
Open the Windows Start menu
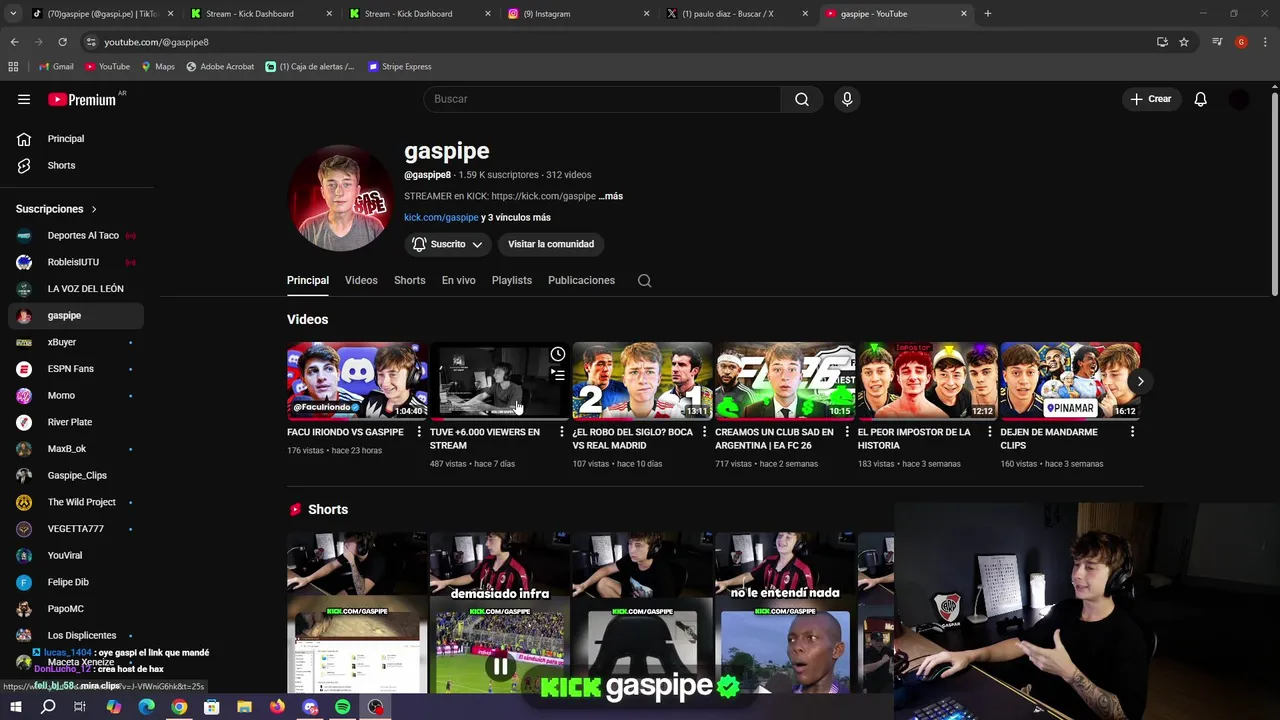(15, 707)
